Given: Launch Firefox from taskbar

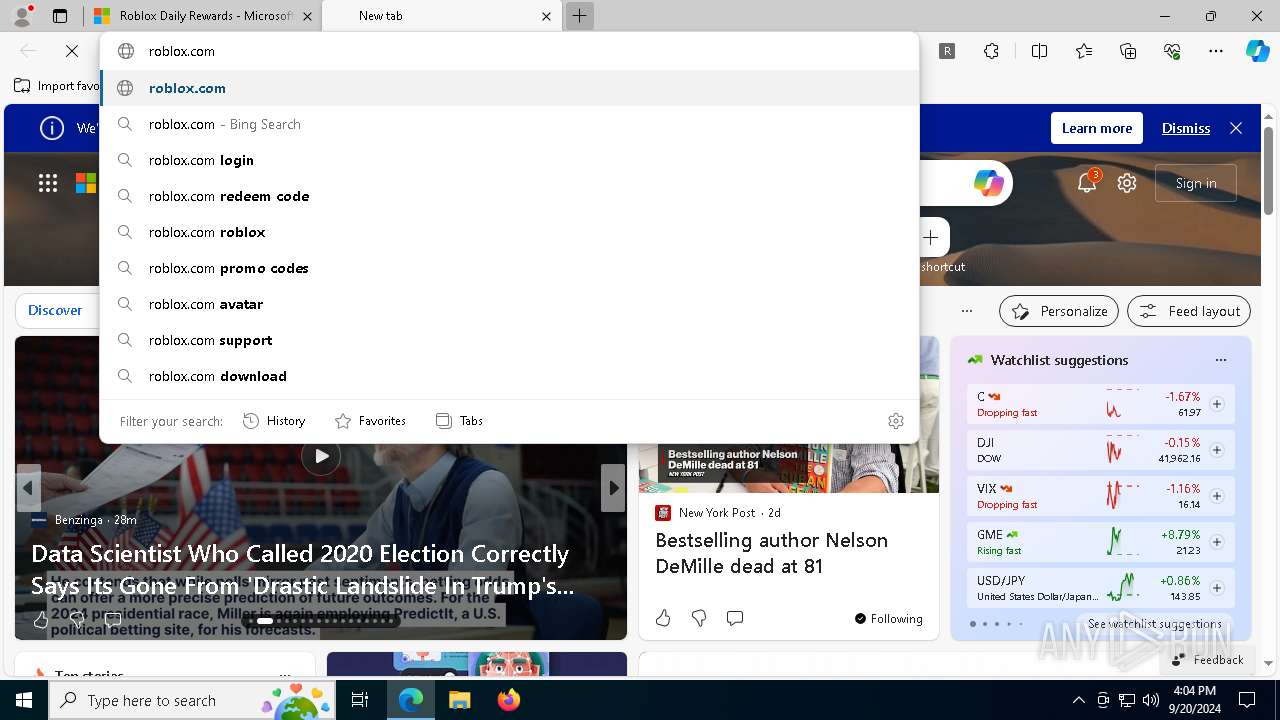Looking at the screenshot, I should click(x=508, y=700).
